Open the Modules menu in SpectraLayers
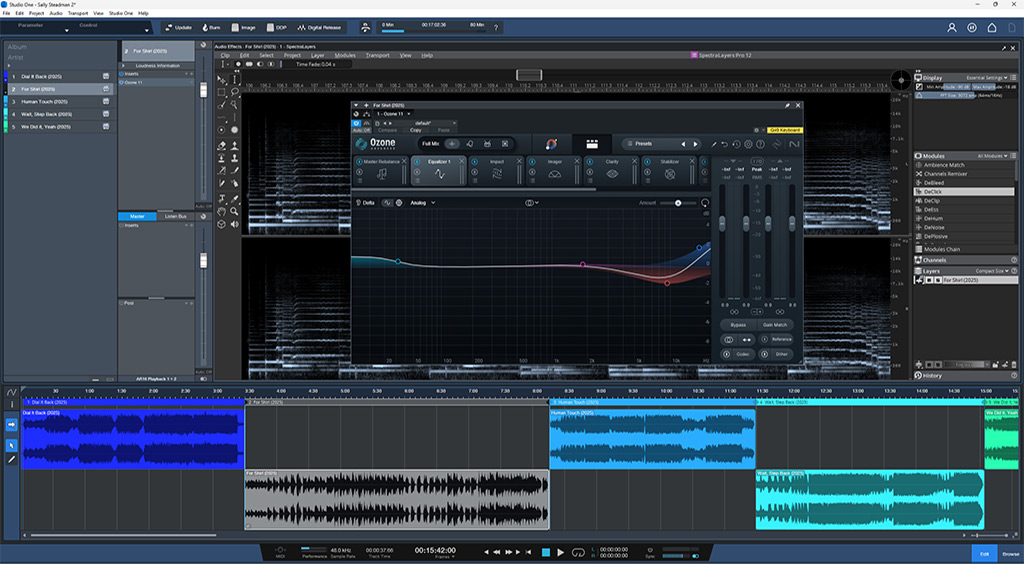Viewport: 1024px width, 564px height. (345, 55)
